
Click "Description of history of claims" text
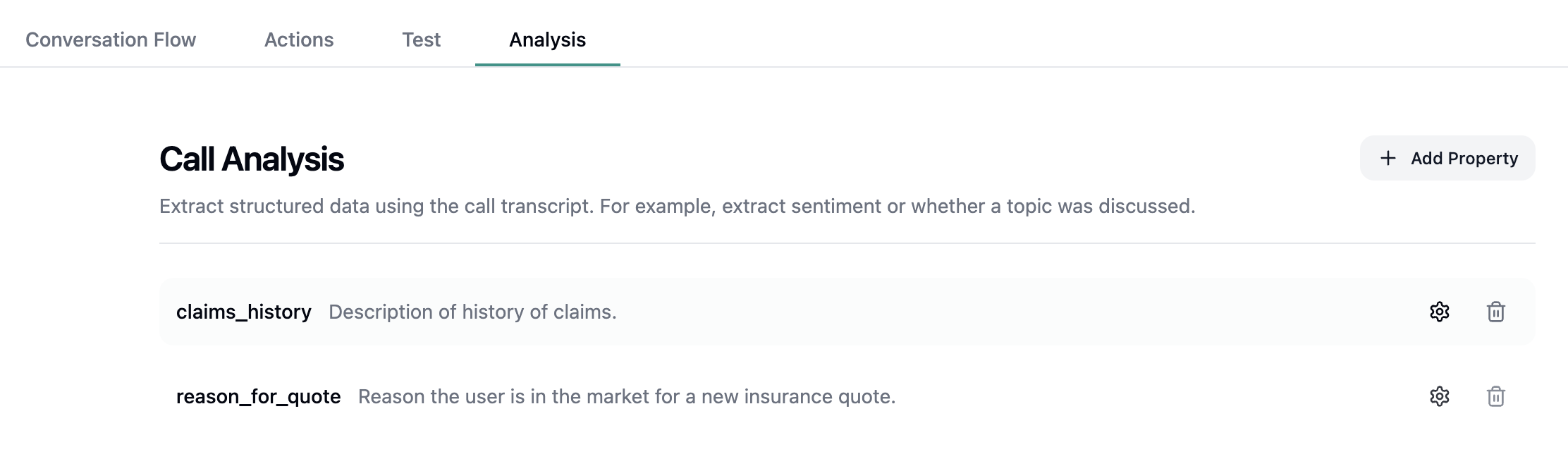tap(472, 312)
